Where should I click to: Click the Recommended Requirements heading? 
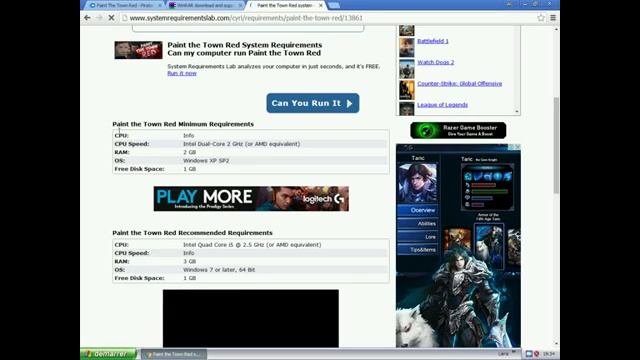pos(192,233)
